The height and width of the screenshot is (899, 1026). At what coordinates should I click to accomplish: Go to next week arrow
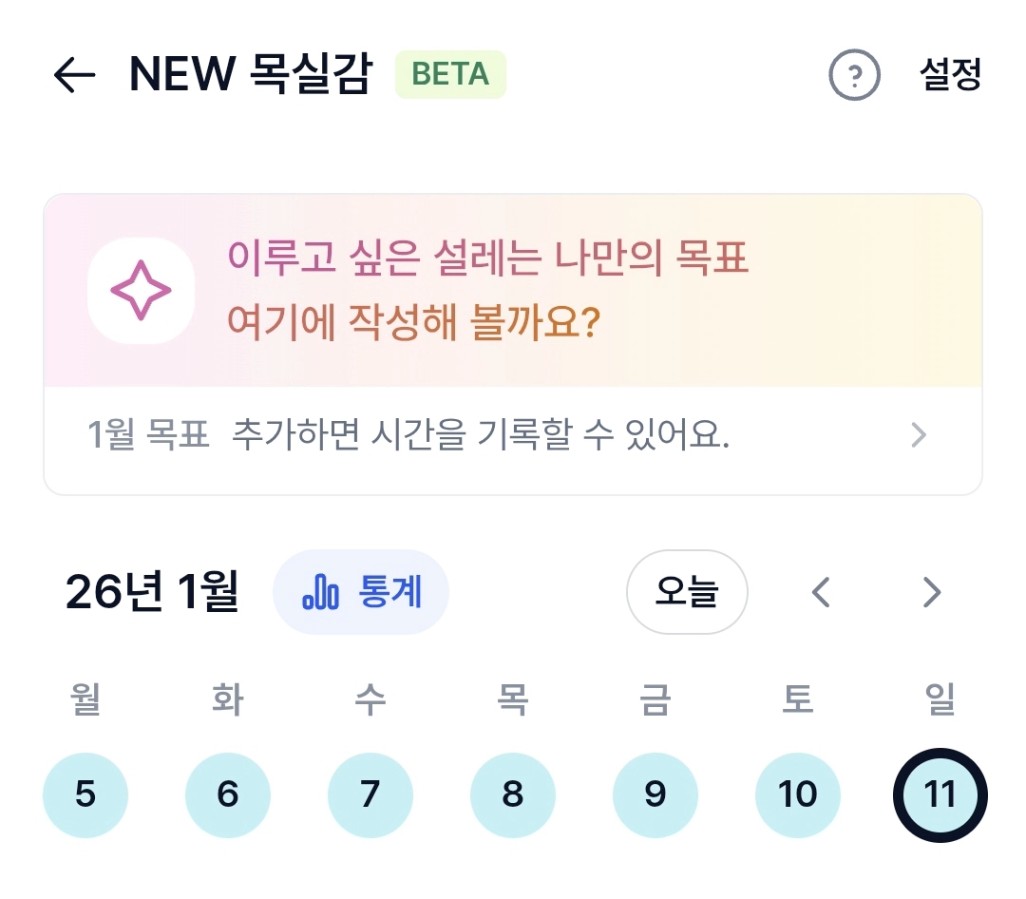[x=931, y=593]
